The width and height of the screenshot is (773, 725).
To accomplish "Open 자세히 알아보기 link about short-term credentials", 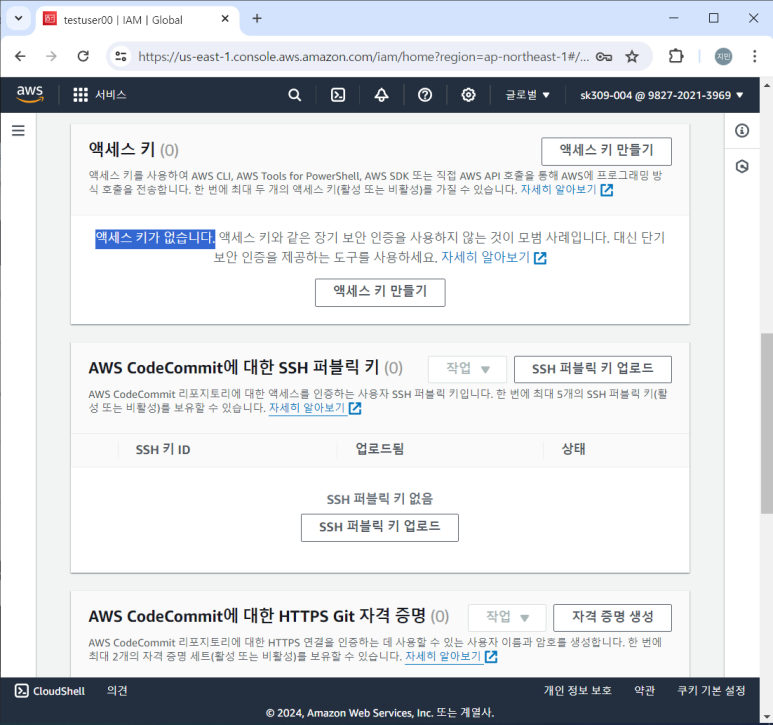I will pyautogui.click(x=493, y=257).
